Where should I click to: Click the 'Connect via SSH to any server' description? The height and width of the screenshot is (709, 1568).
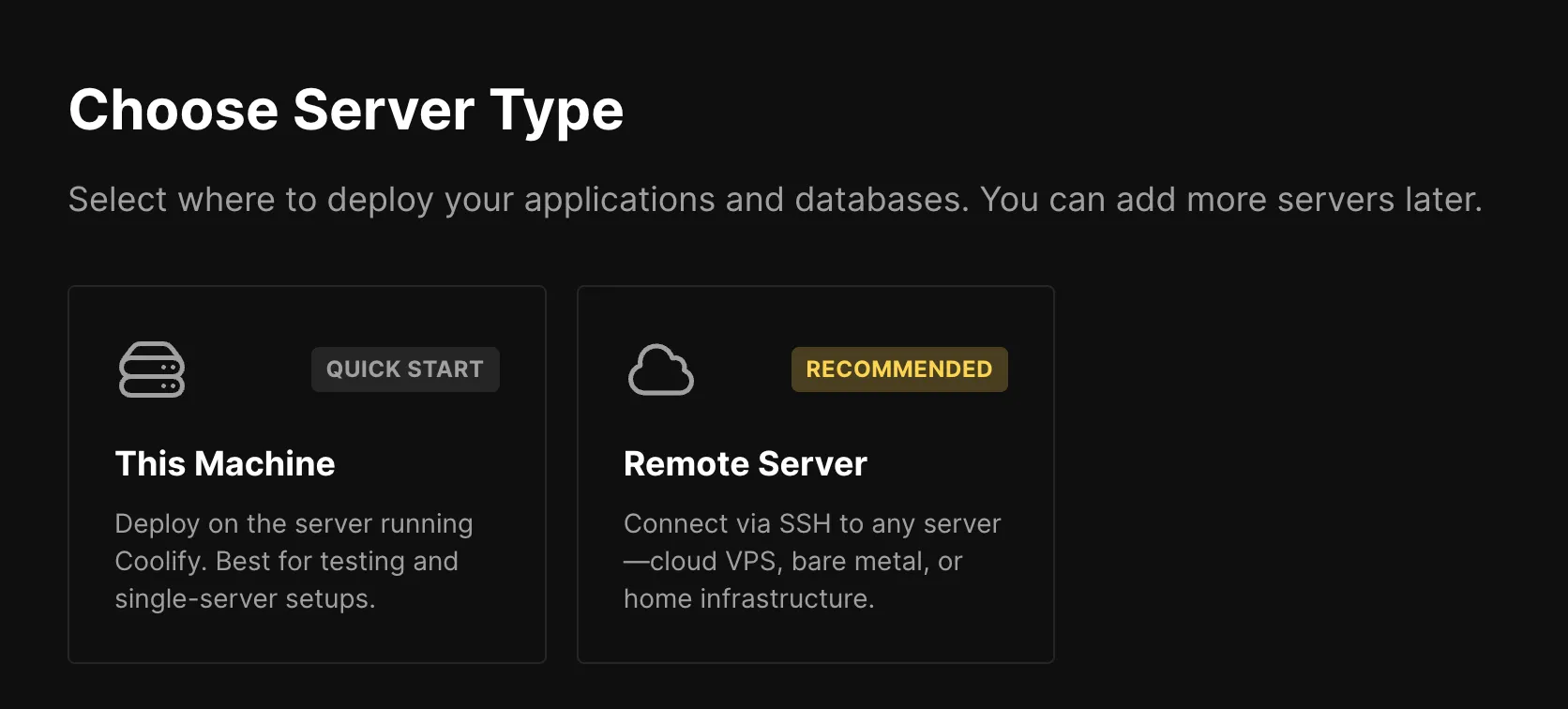pos(812,561)
